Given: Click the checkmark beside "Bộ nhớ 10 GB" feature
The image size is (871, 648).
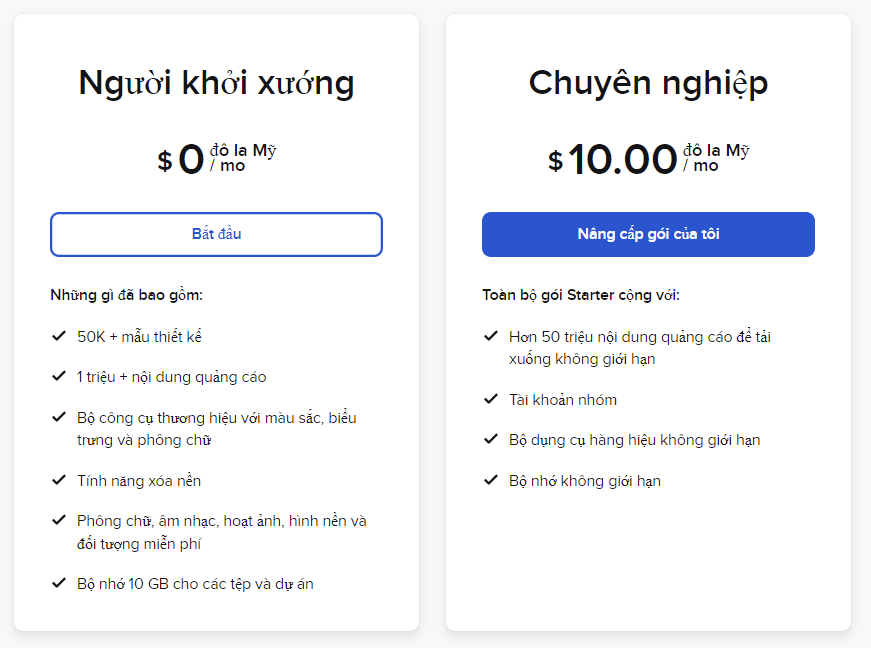Looking at the screenshot, I should point(57,583).
